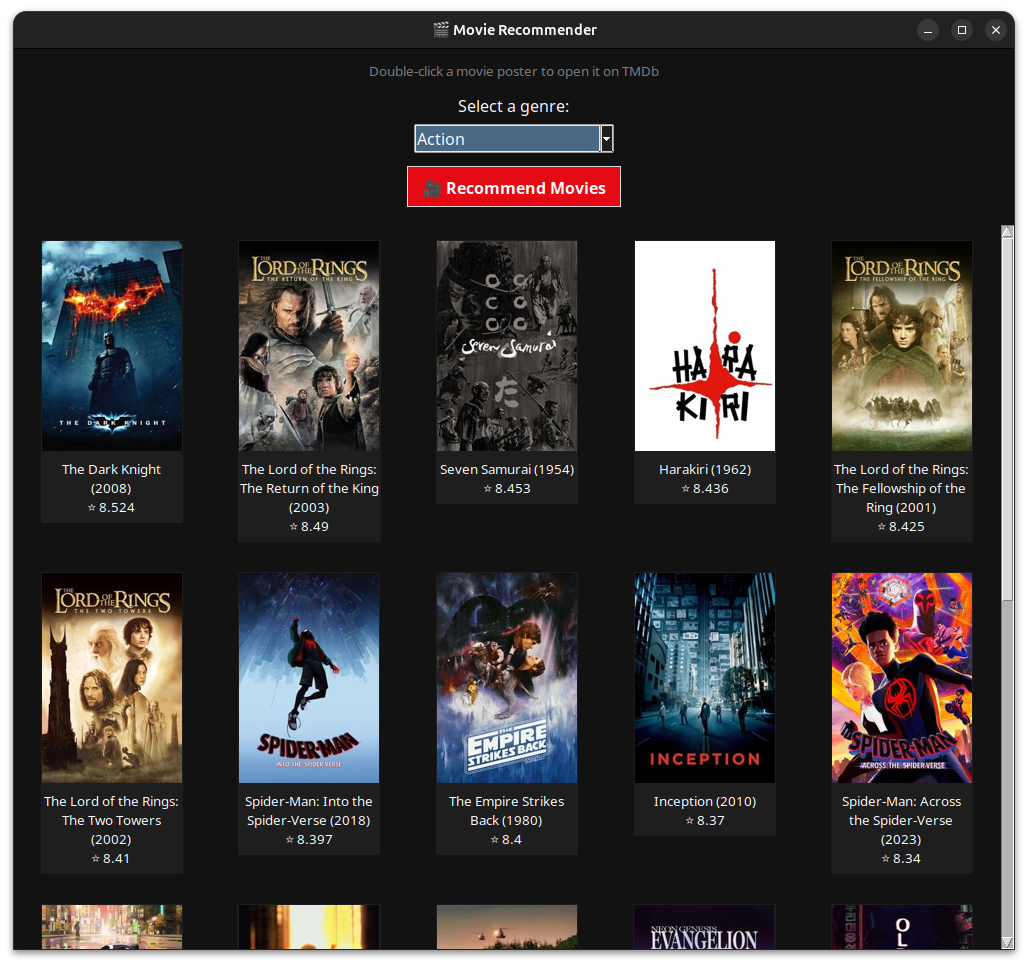Click the scrollbar down arrow

1007,942
